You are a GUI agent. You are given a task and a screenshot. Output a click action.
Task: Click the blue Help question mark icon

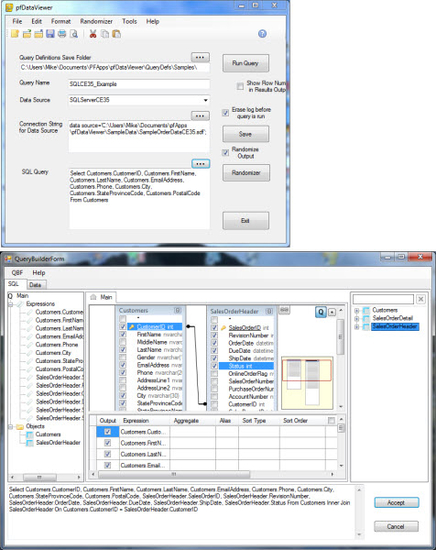pos(262,34)
